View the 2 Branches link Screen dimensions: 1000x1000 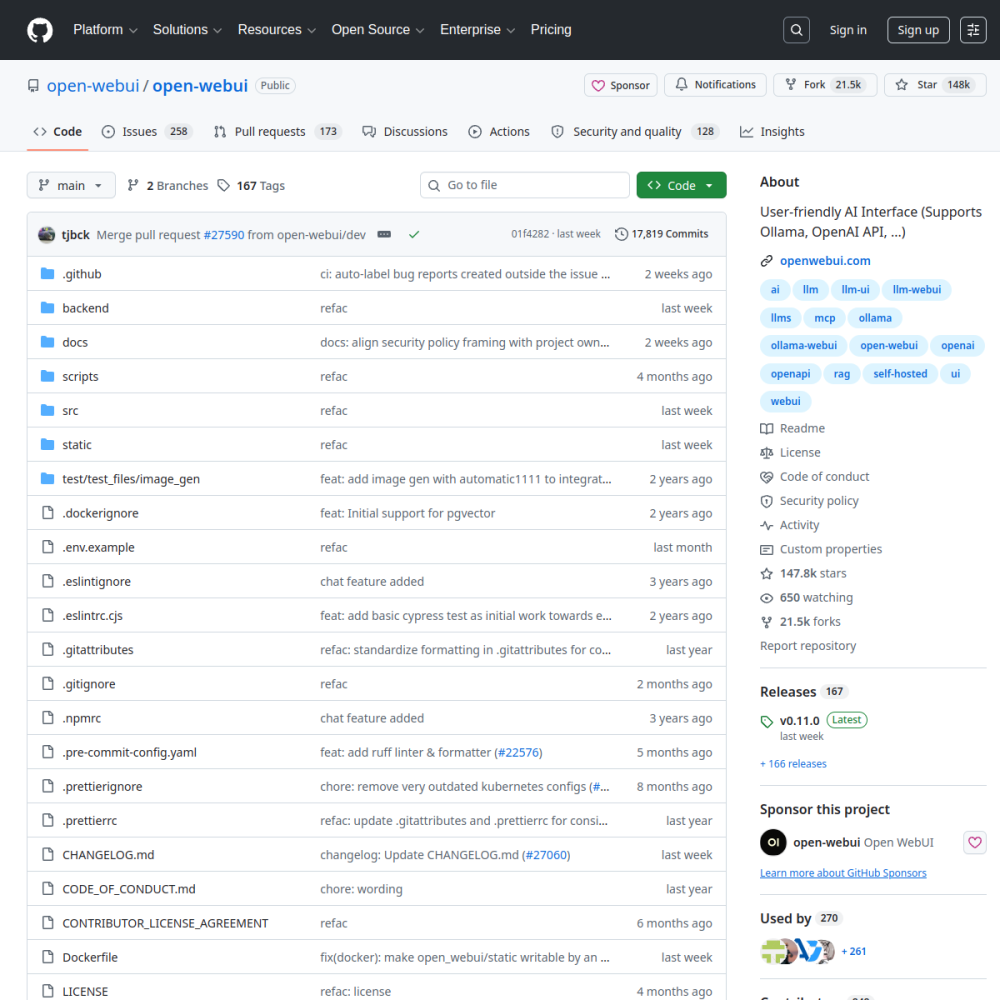click(168, 186)
